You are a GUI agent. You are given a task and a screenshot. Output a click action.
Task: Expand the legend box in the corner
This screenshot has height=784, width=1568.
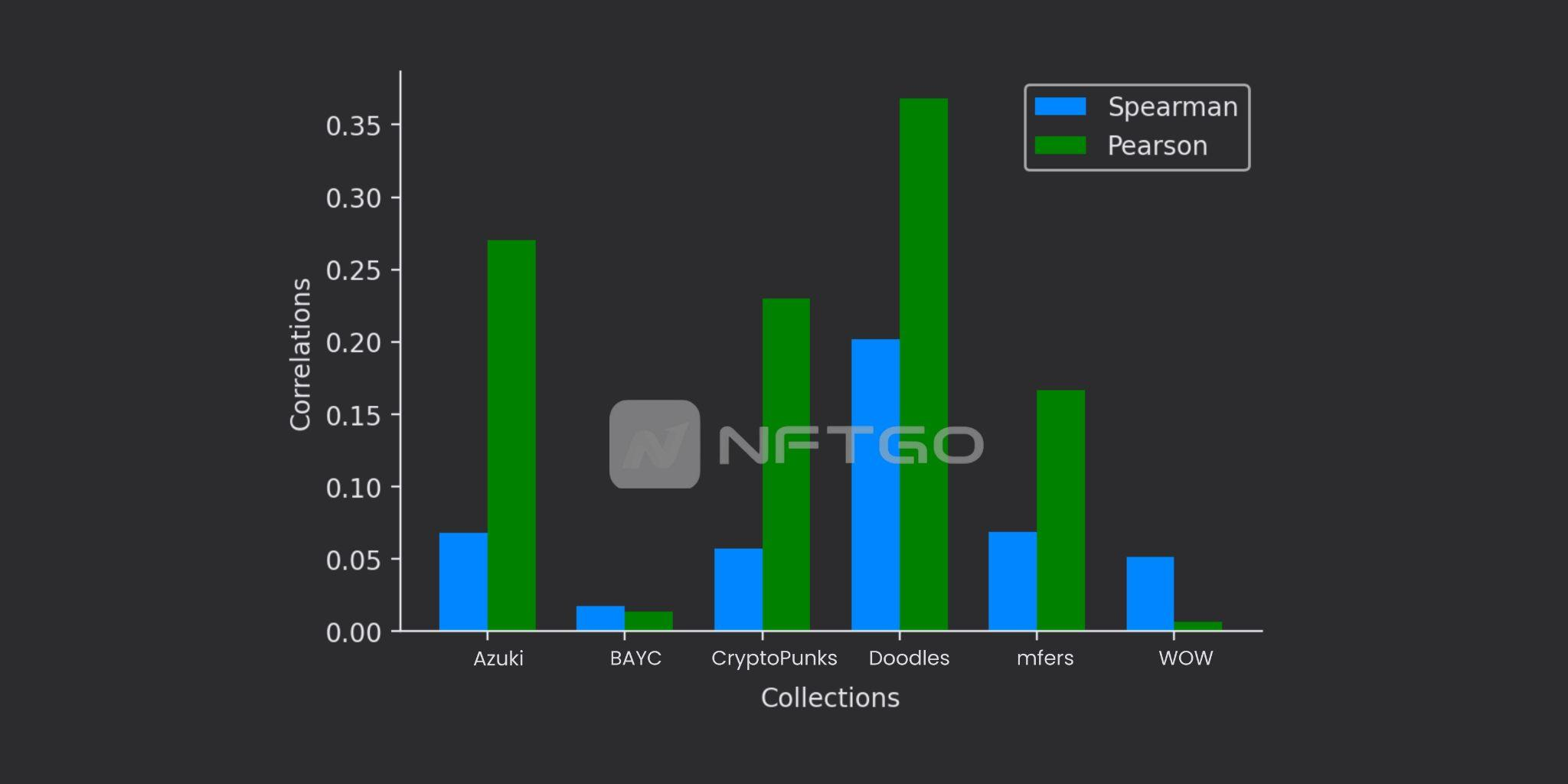(1137, 126)
